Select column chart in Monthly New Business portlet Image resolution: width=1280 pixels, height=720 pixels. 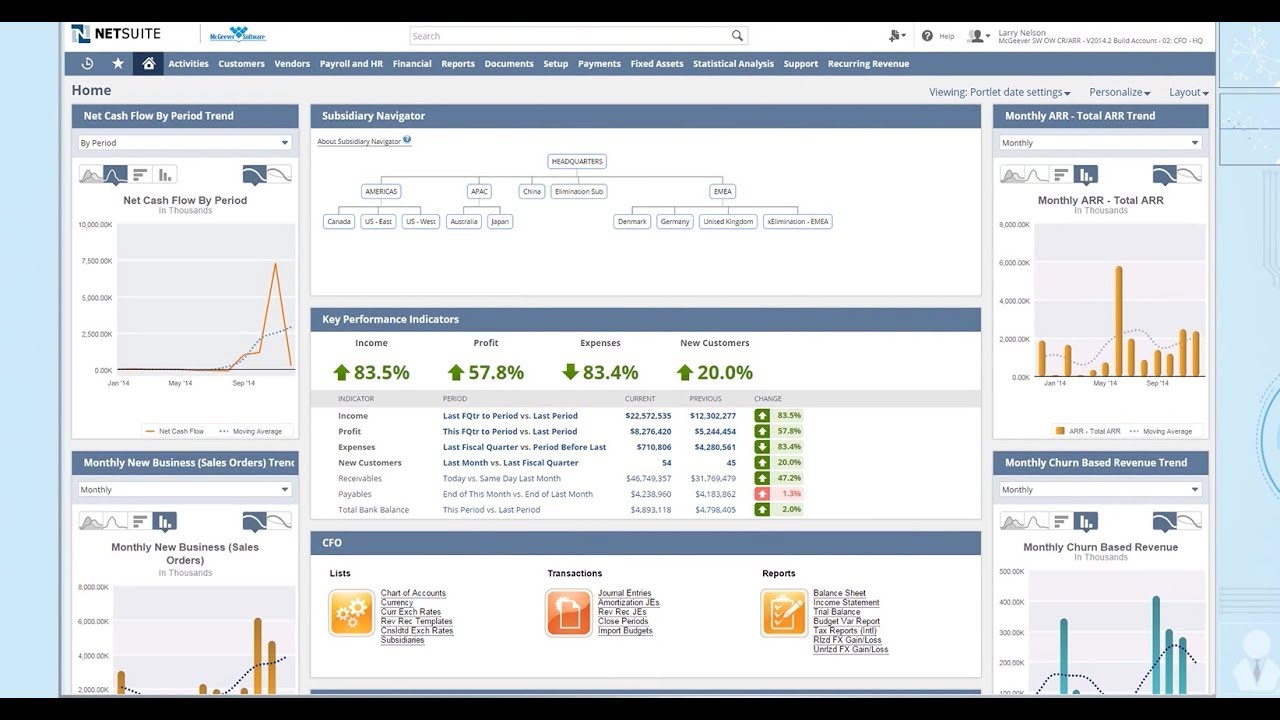pyautogui.click(x=164, y=522)
